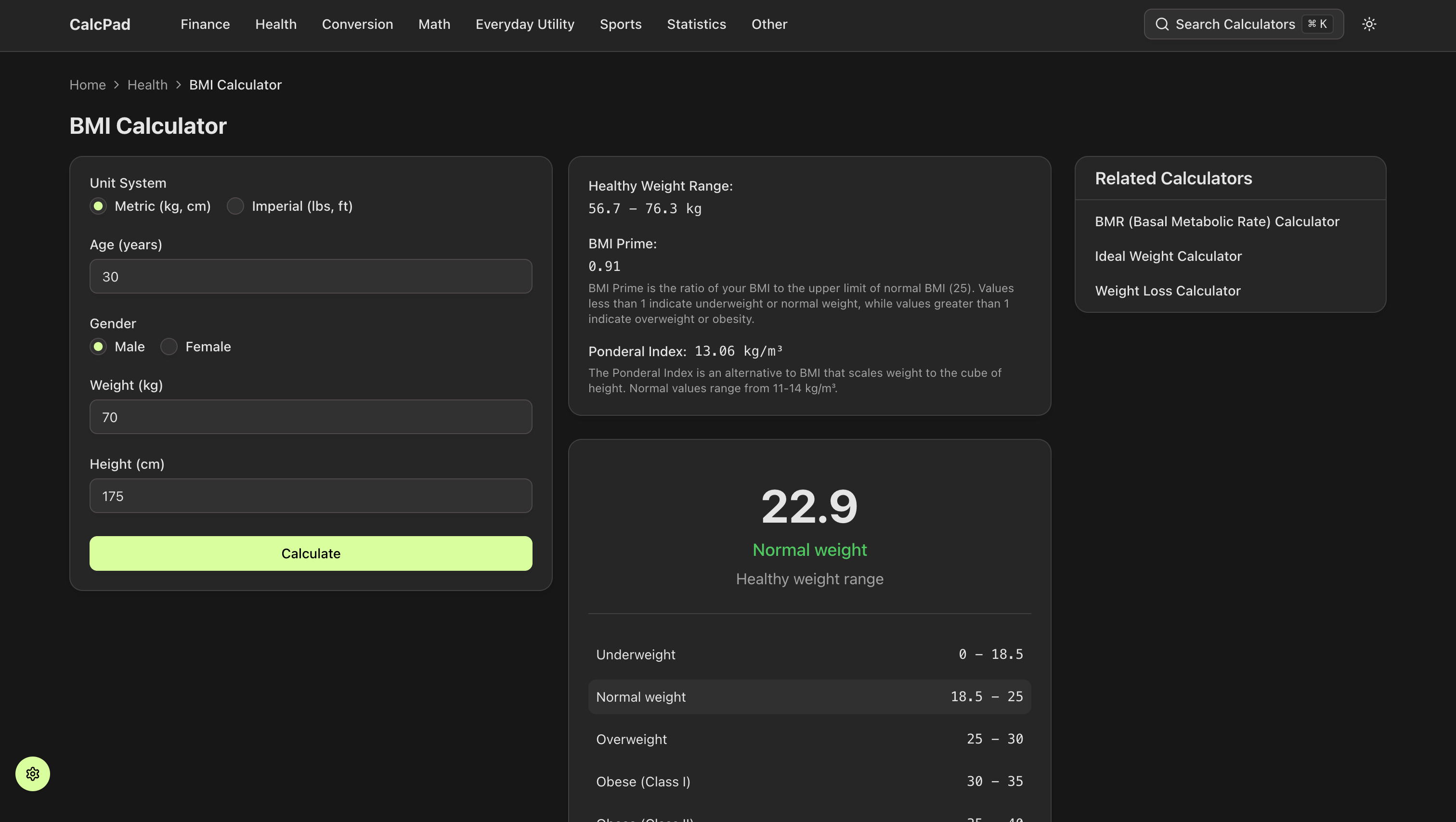Open the Conversion menu

pos(357,24)
